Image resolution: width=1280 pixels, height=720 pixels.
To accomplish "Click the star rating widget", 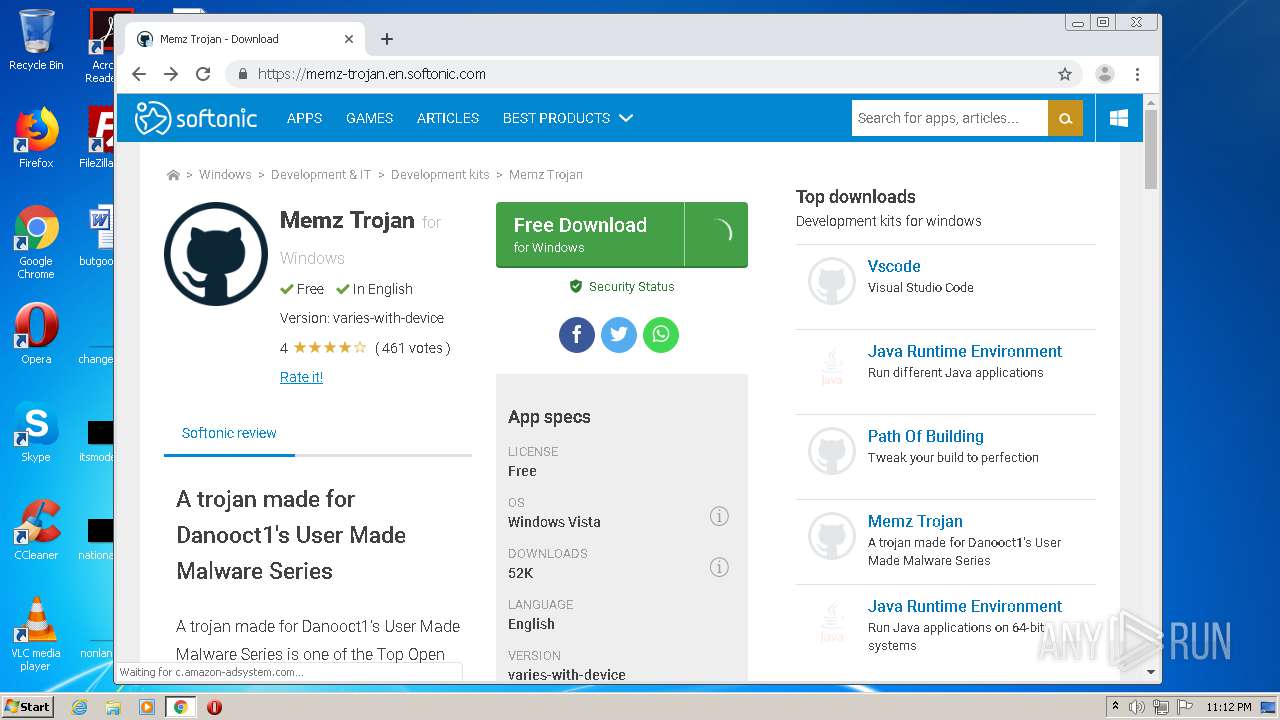I will [x=329, y=348].
